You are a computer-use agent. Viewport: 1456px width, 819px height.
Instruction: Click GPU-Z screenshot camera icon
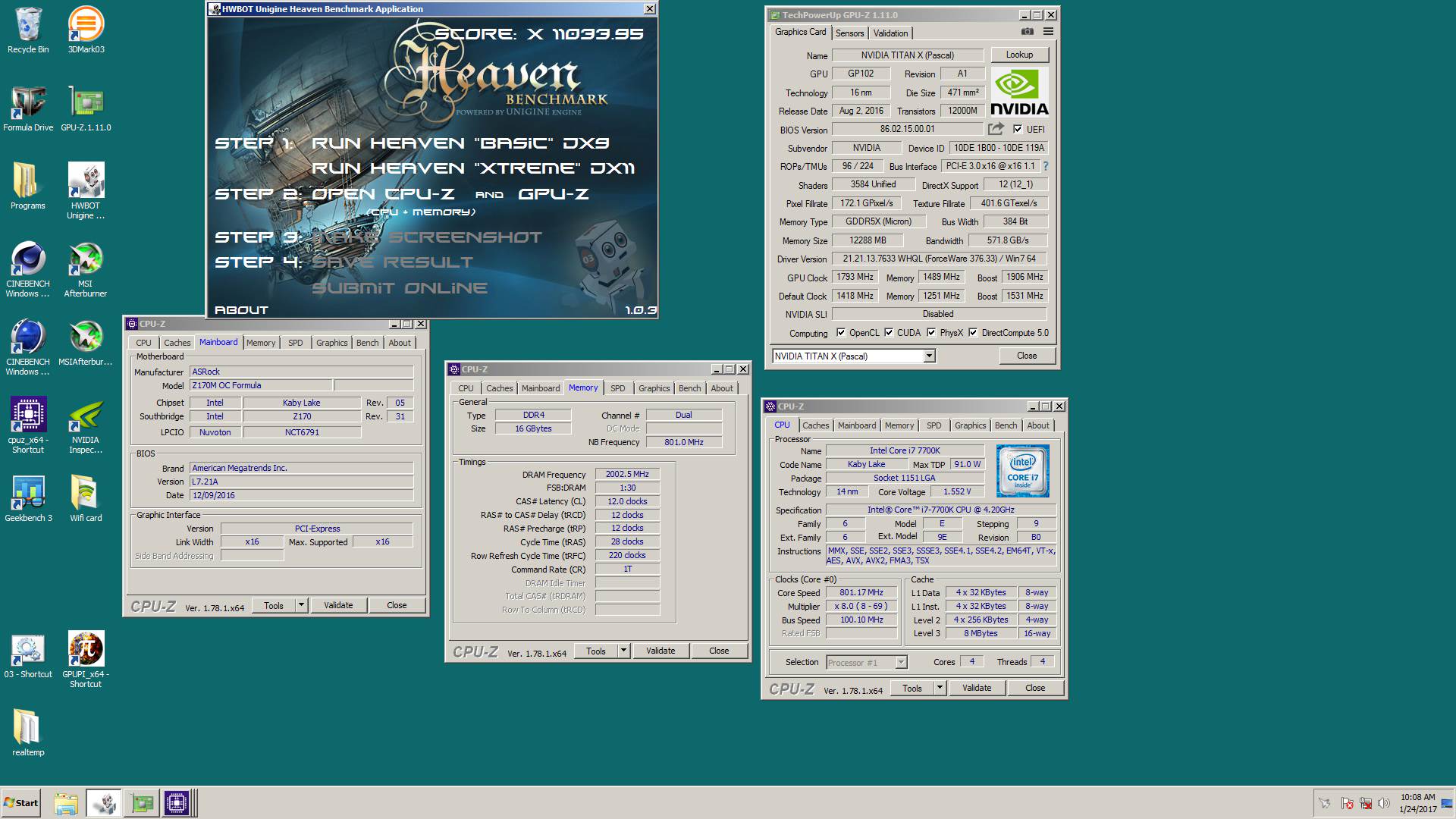[1027, 32]
